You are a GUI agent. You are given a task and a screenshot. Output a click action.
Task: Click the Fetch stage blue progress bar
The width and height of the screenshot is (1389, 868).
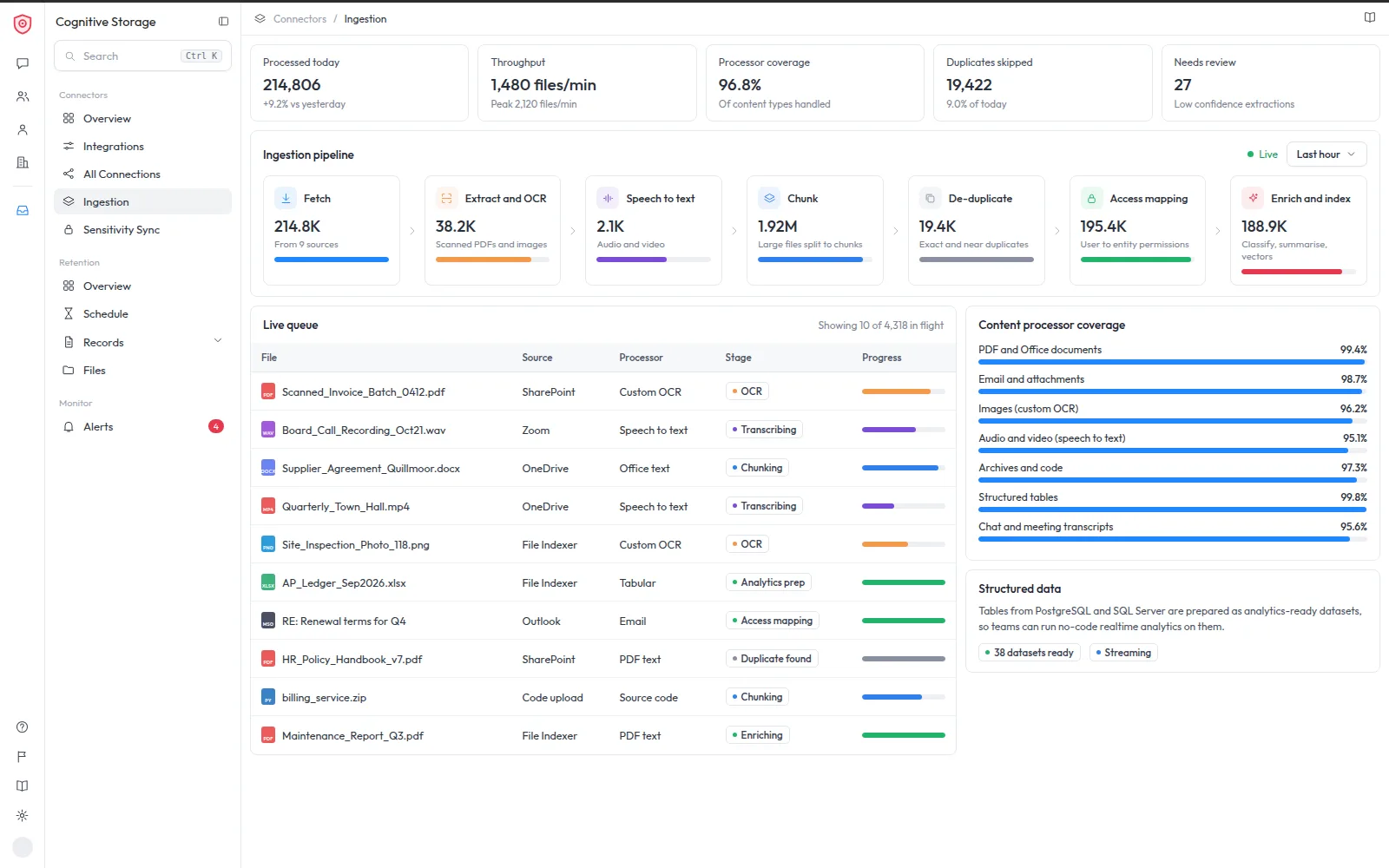(x=331, y=260)
